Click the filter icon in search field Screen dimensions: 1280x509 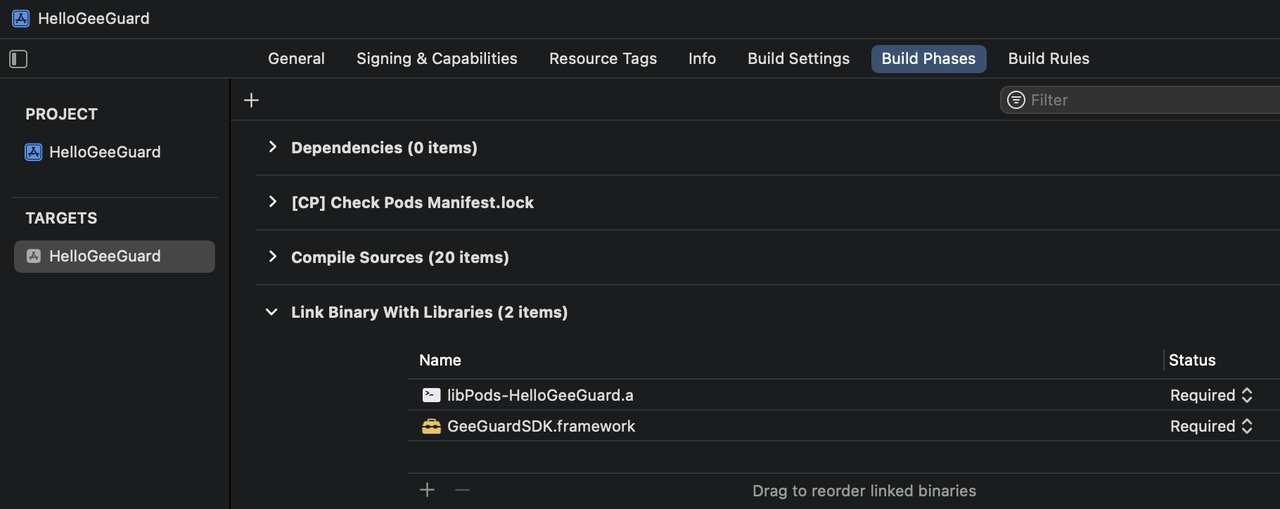tap(1016, 100)
